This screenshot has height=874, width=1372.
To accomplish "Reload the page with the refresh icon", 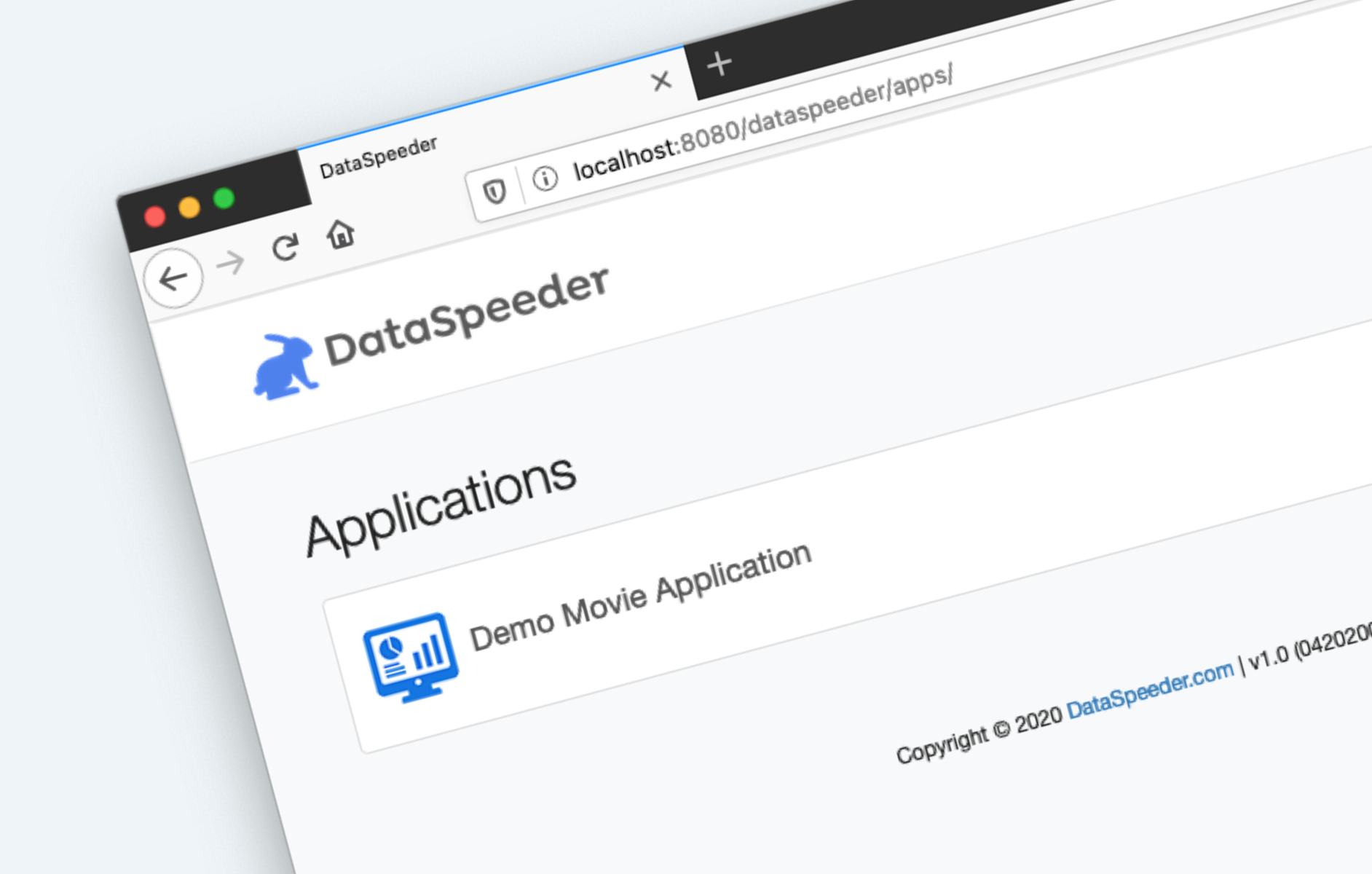I will coord(285,248).
